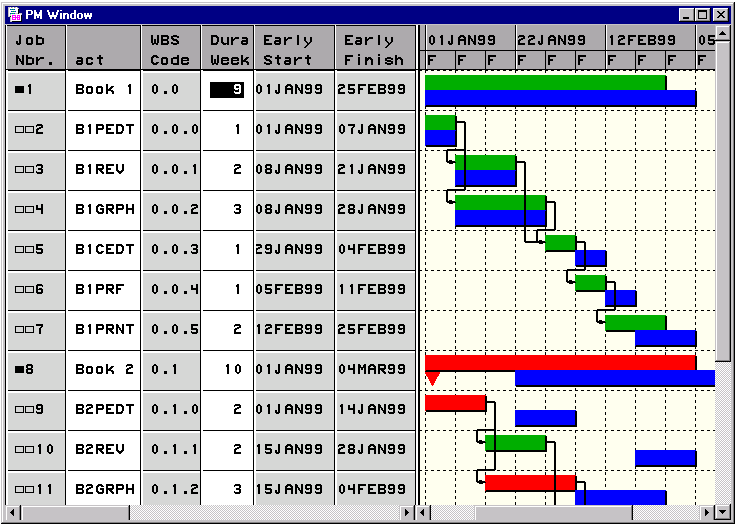
Task: Click the B2GRPH activity name cell
Action: click(104, 487)
